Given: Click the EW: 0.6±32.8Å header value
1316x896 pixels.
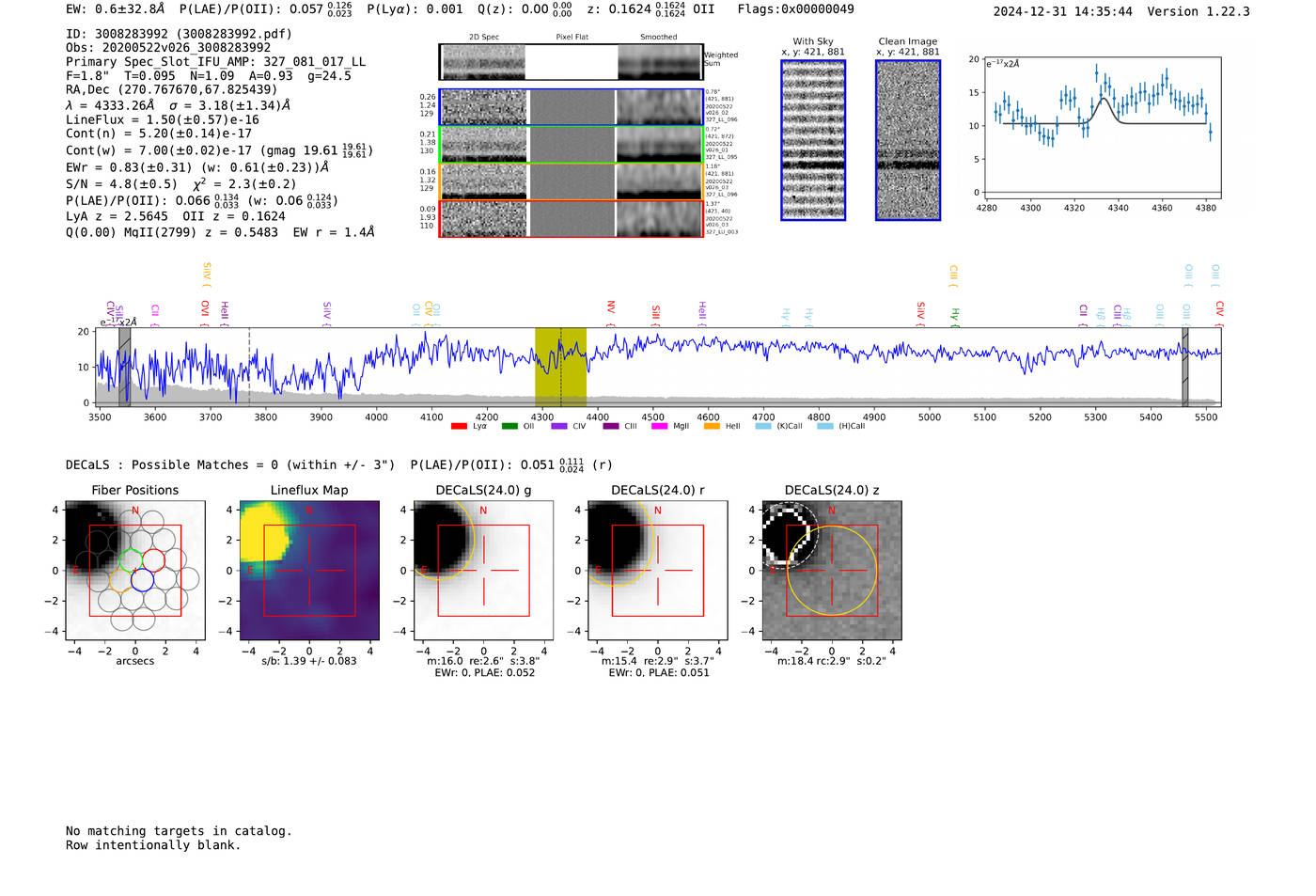Looking at the screenshot, I should point(115,9).
